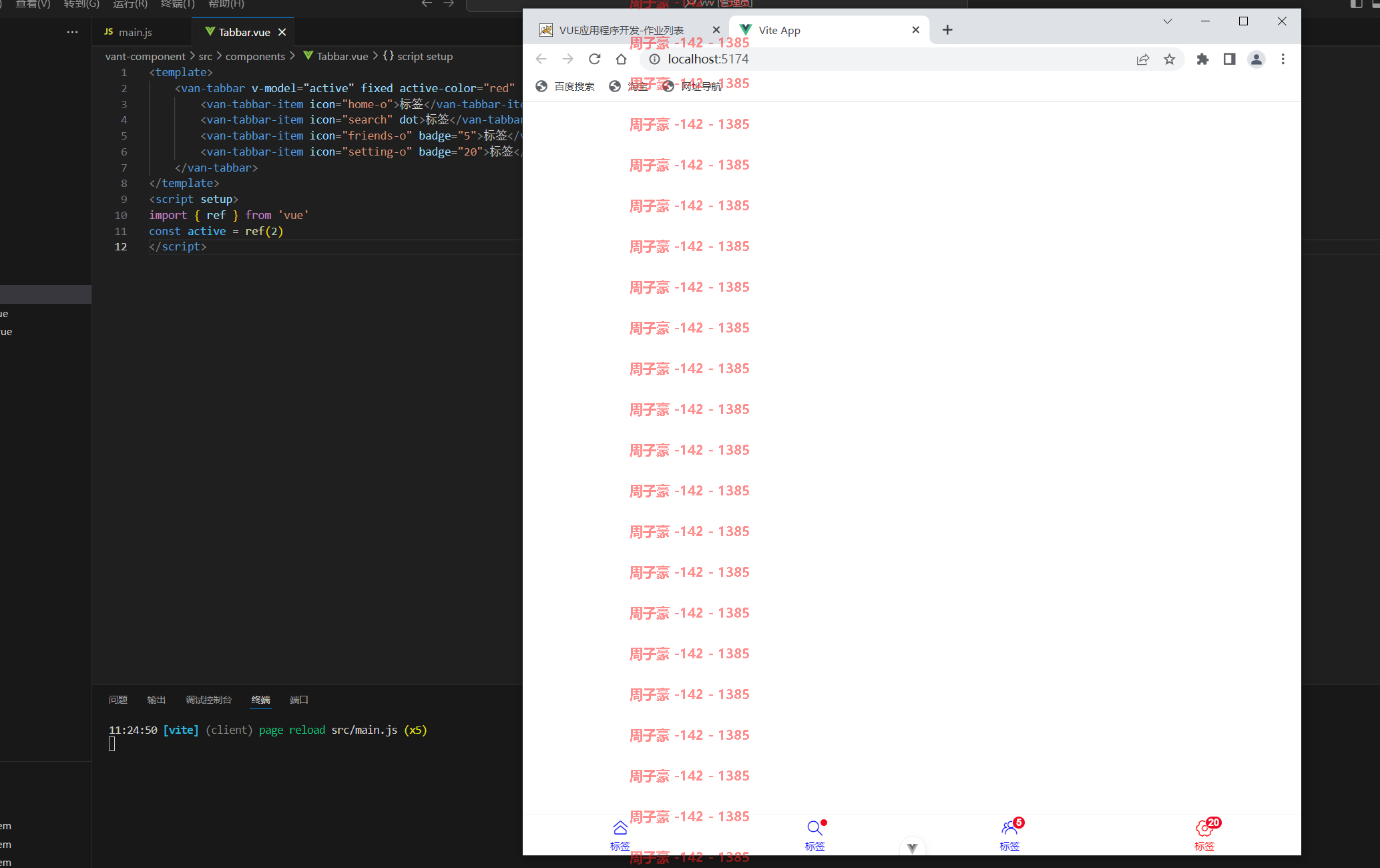Viewport: 1380px width, 868px height.
Task: Close the Vite App browser tab
Action: click(x=915, y=29)
